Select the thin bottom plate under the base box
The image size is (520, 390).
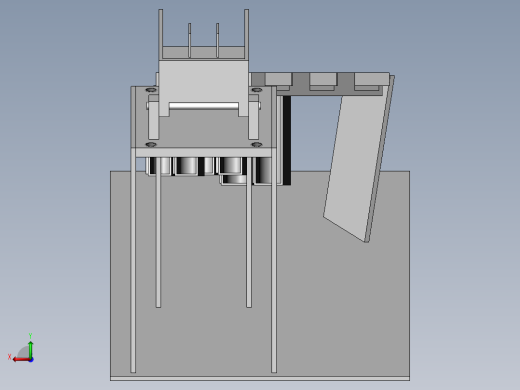(260, 379)
